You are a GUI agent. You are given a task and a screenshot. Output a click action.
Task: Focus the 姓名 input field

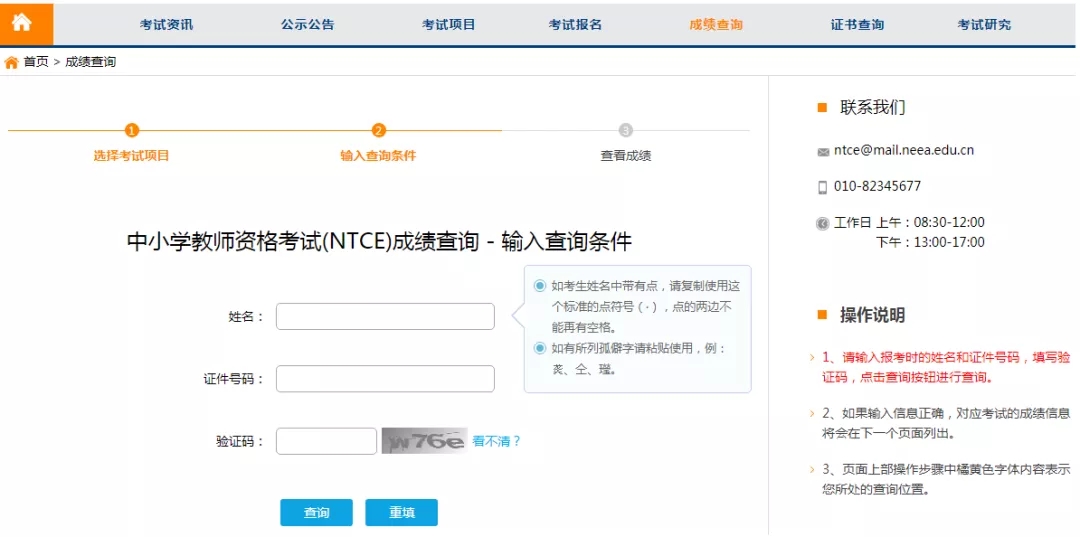coord(385,316)
